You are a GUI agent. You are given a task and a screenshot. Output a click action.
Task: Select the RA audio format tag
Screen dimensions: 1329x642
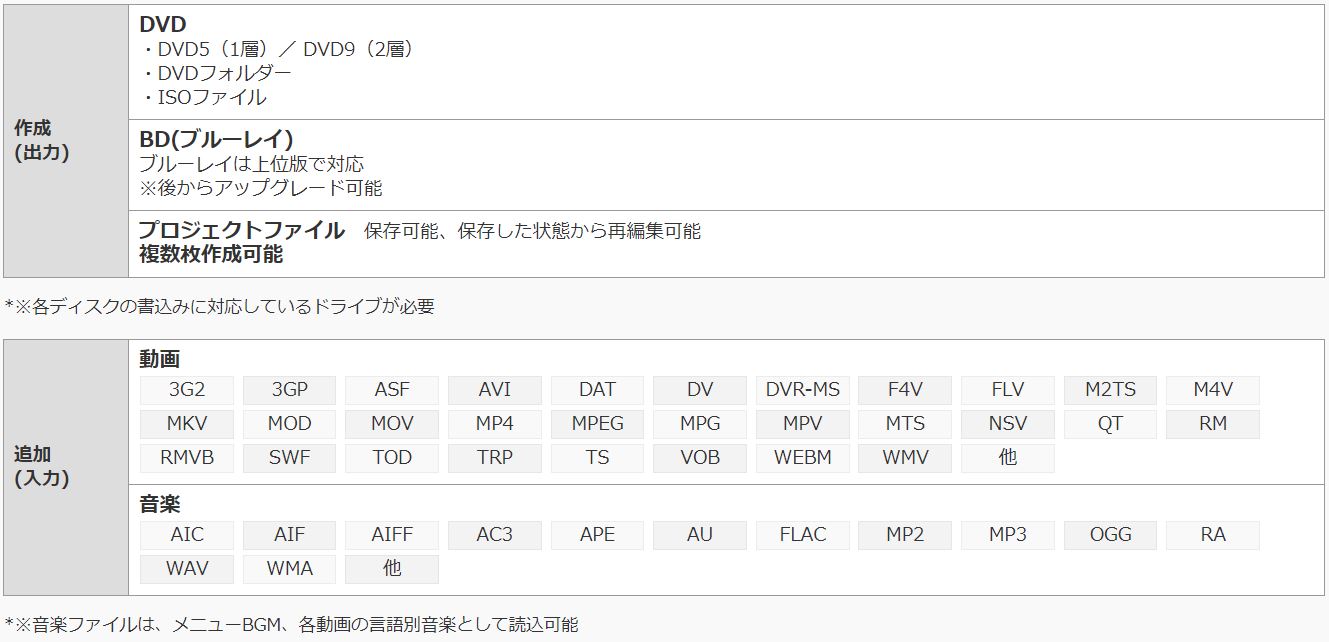tap(1213, 535)
